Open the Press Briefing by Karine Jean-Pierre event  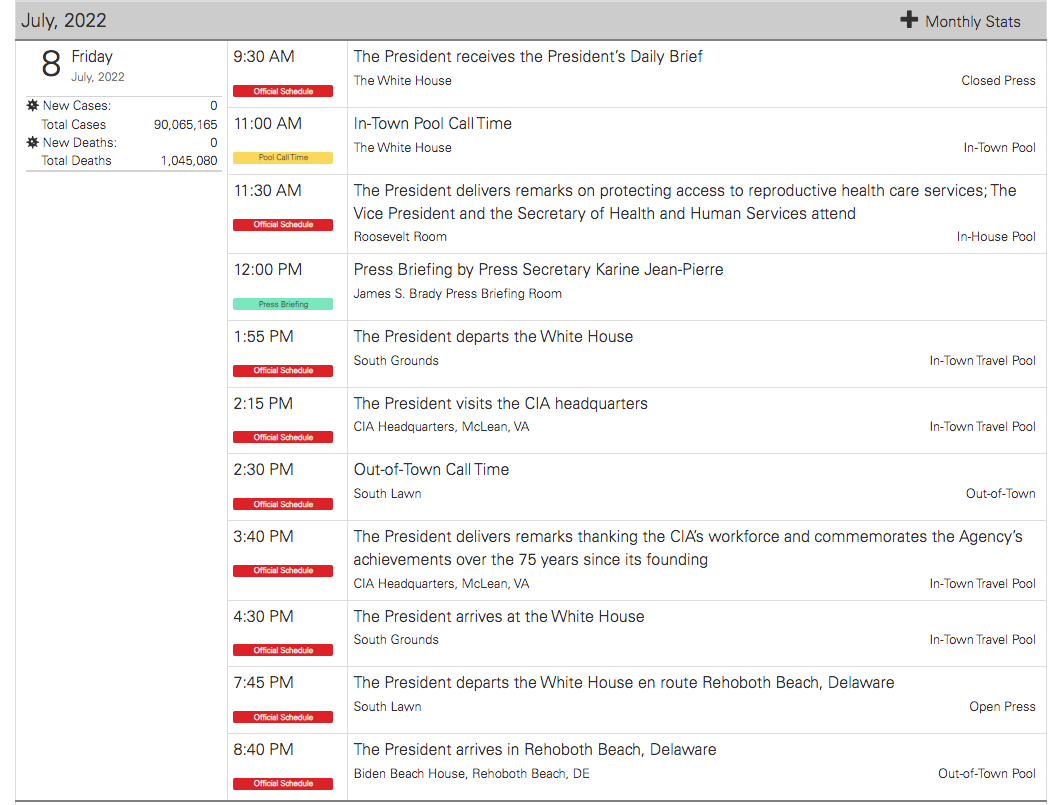tap(538, 269)
